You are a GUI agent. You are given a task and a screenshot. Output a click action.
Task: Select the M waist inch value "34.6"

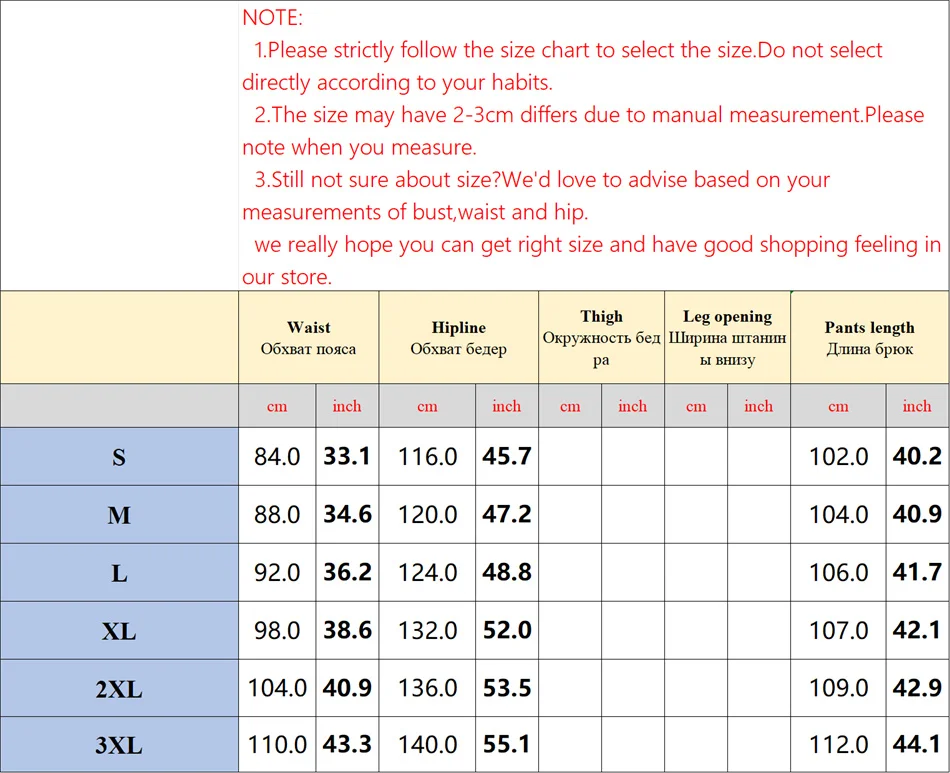(347, 514)
